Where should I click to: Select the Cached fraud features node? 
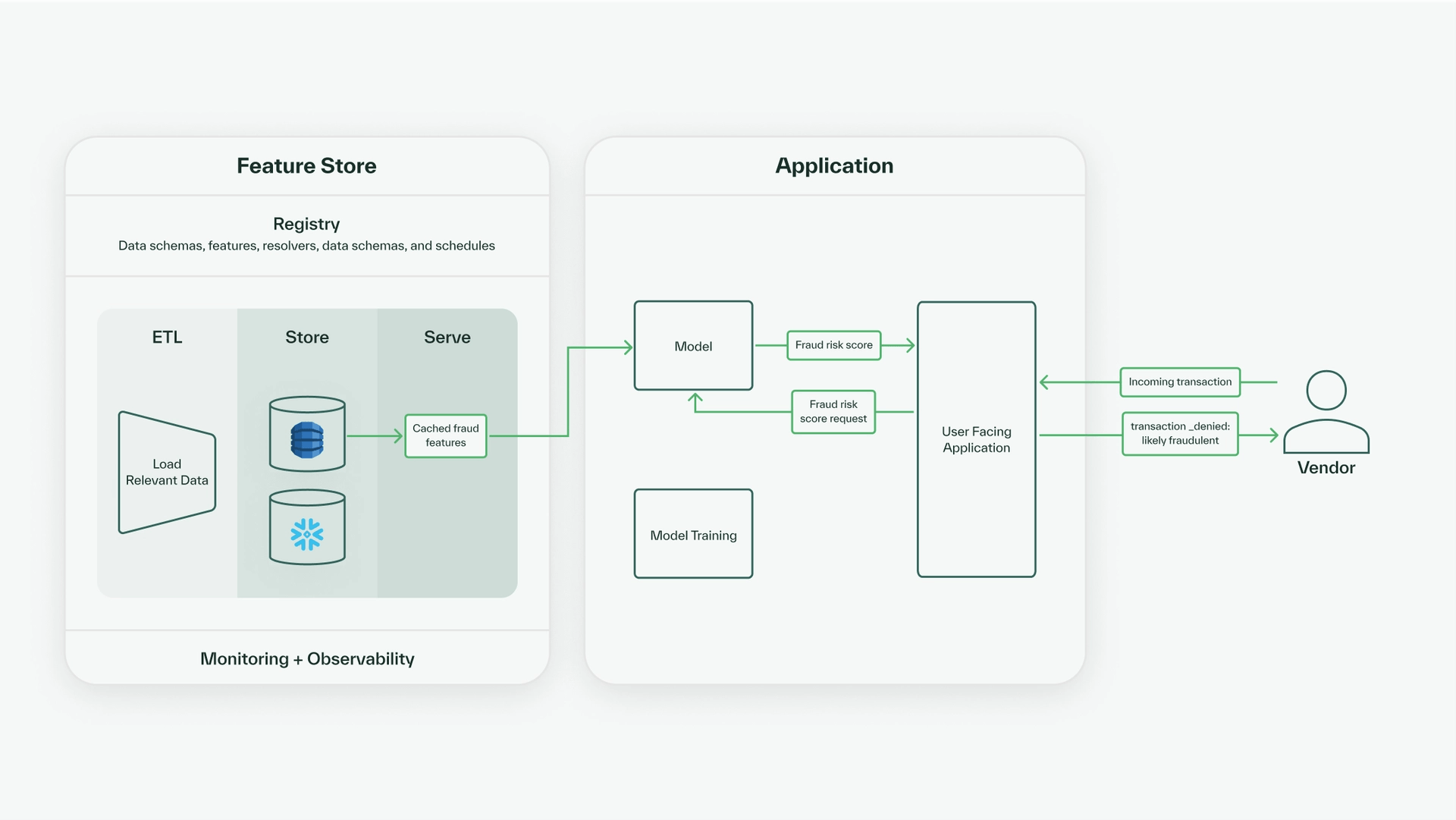point(445,435)
